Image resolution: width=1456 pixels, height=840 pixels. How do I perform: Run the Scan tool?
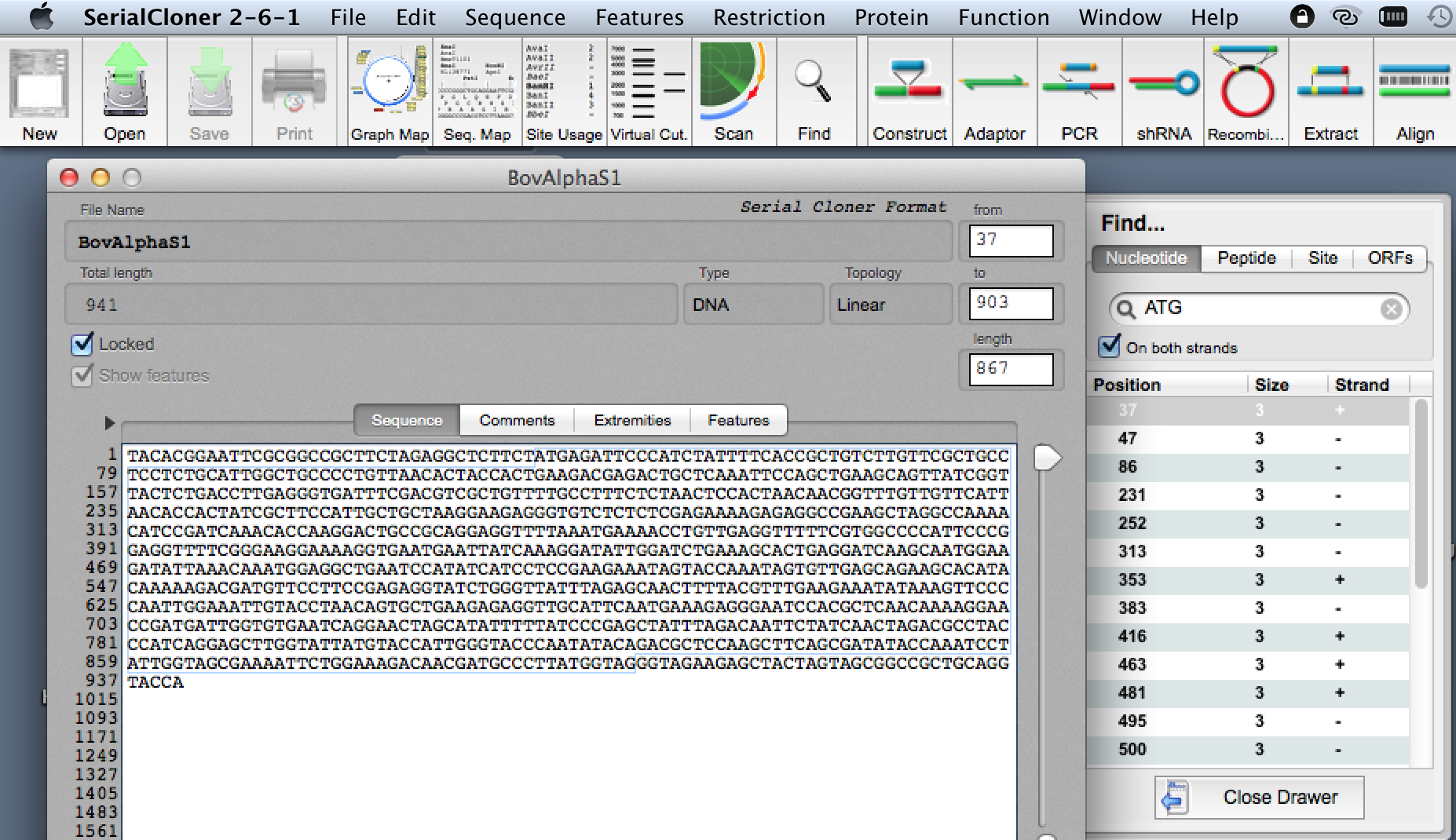pos(733,93)
